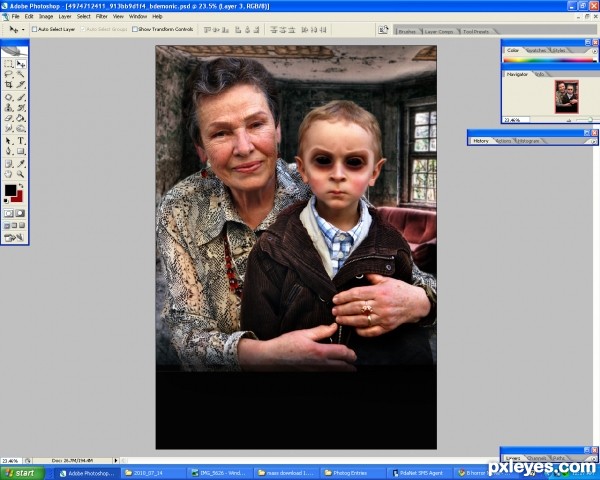Open the Window menu

(x=138, y=16)
